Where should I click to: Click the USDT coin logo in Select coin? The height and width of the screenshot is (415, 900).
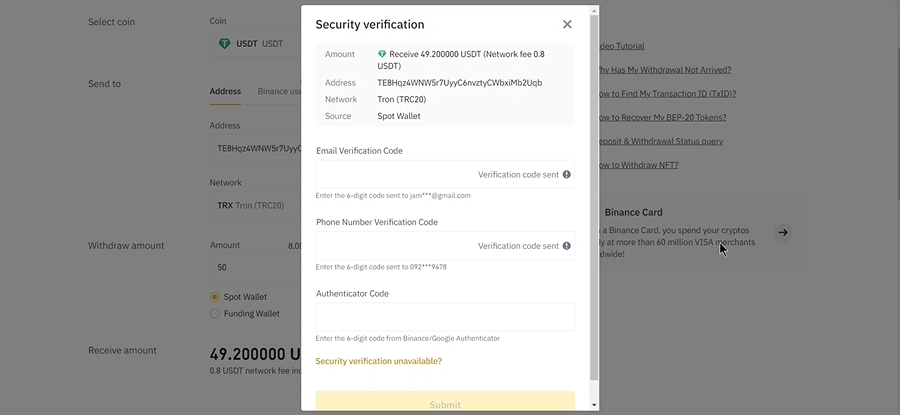[x=224, y=44]
